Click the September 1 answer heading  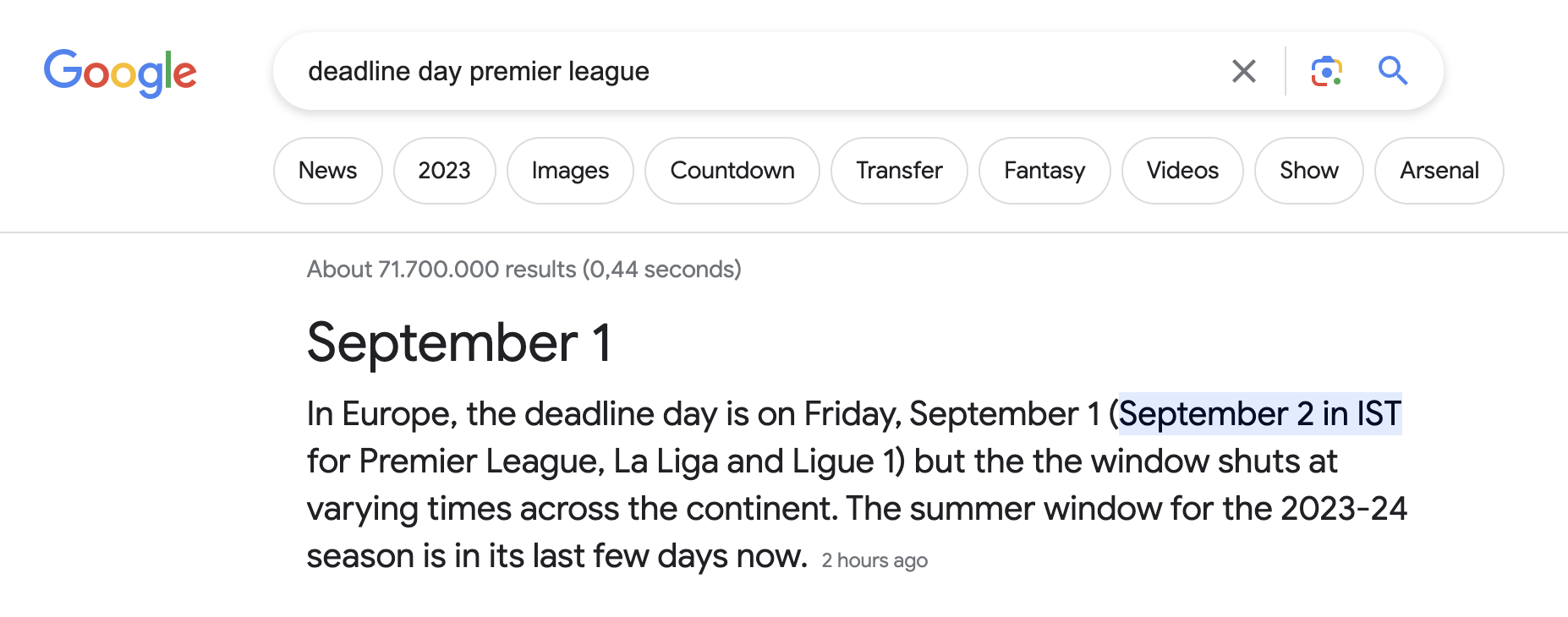pyautogui.click(x=459, y=343)
